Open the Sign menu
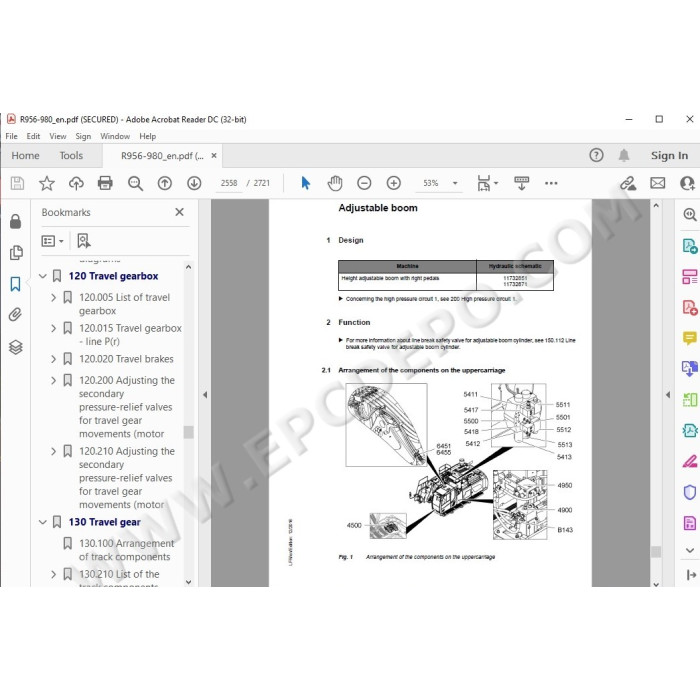700x700 pixels. [x=83, y=136]
